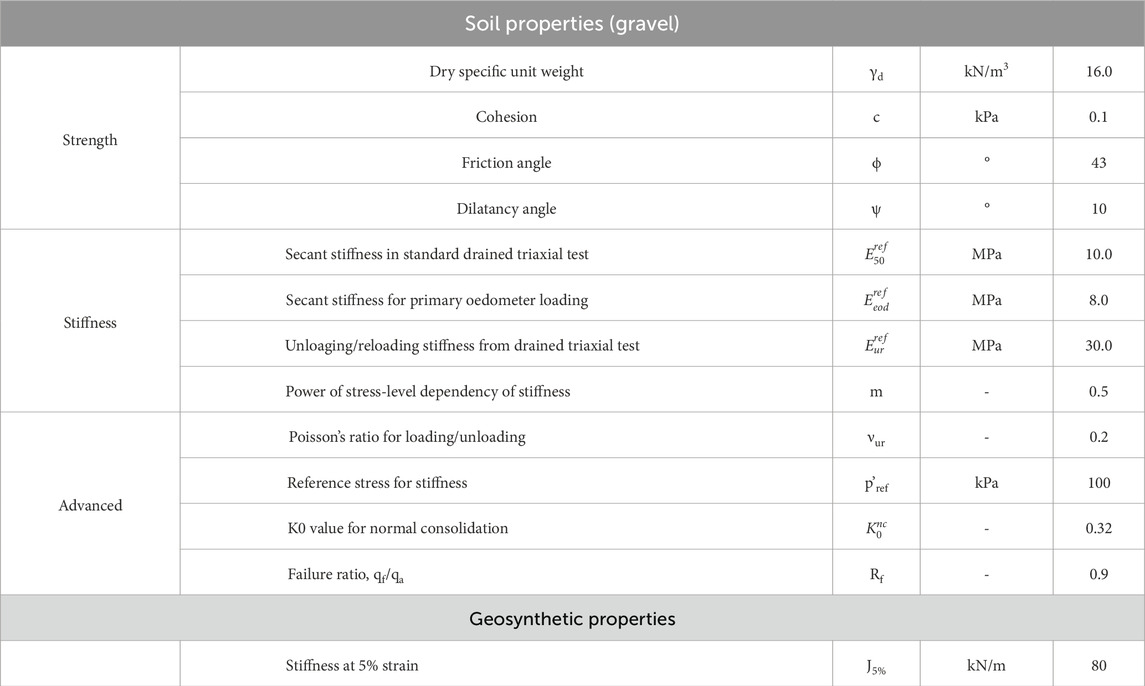
Task: Click the "Soil properties (gravel)" table header
Action: click(x=572, y=23)
